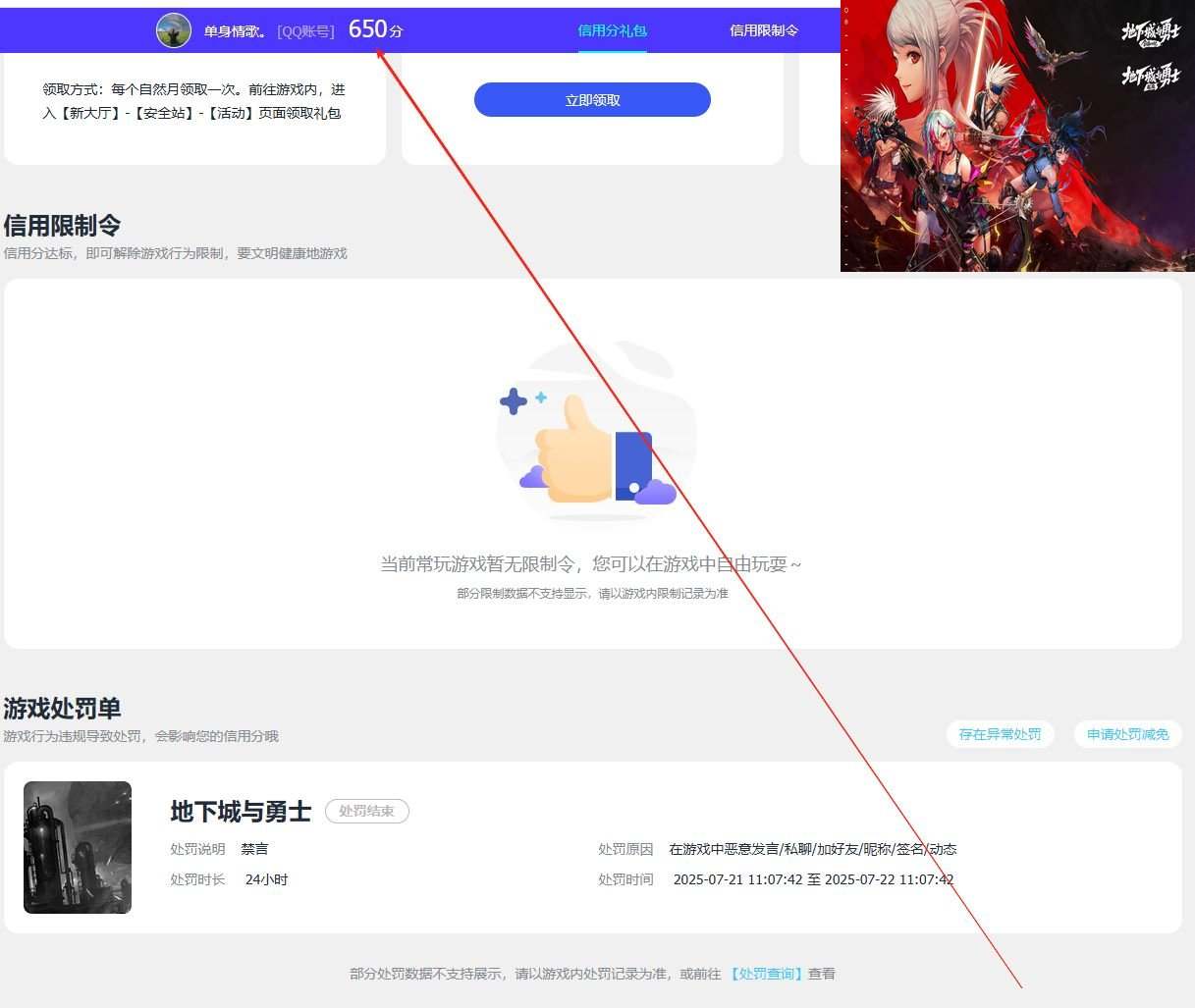Open the 信用分礼包 tab
This screenshot has height=1008, width=1195.
[612, 30]
